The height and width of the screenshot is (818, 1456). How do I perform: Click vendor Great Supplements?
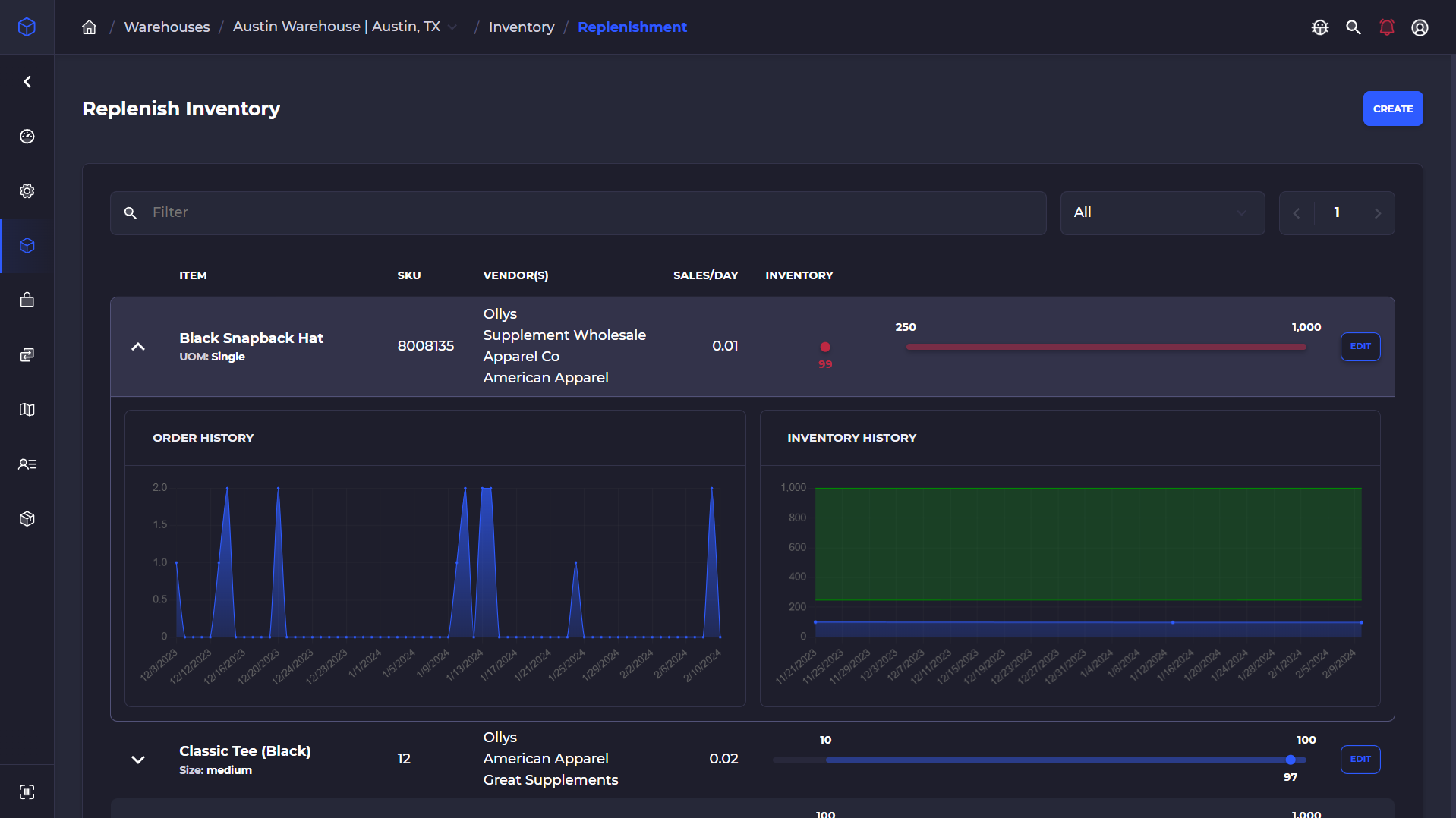[x=550, y=780]
